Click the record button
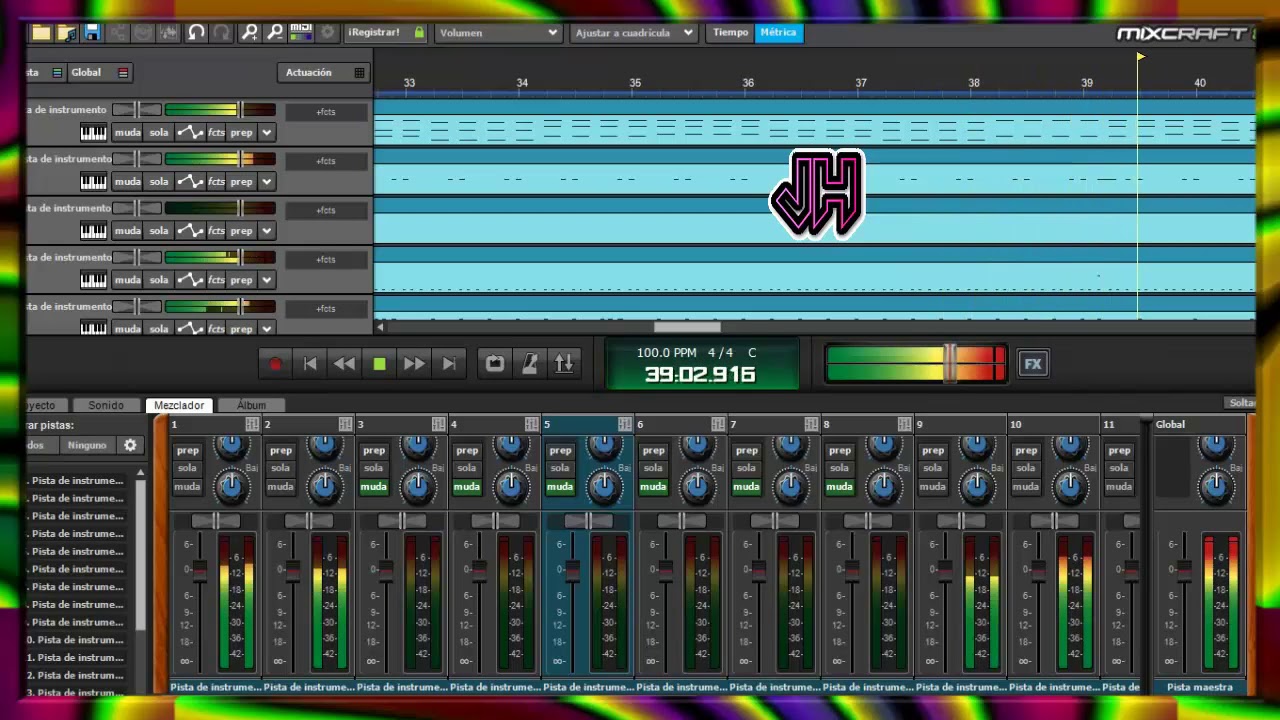1280x720 pixels. [x=276, y=364]
